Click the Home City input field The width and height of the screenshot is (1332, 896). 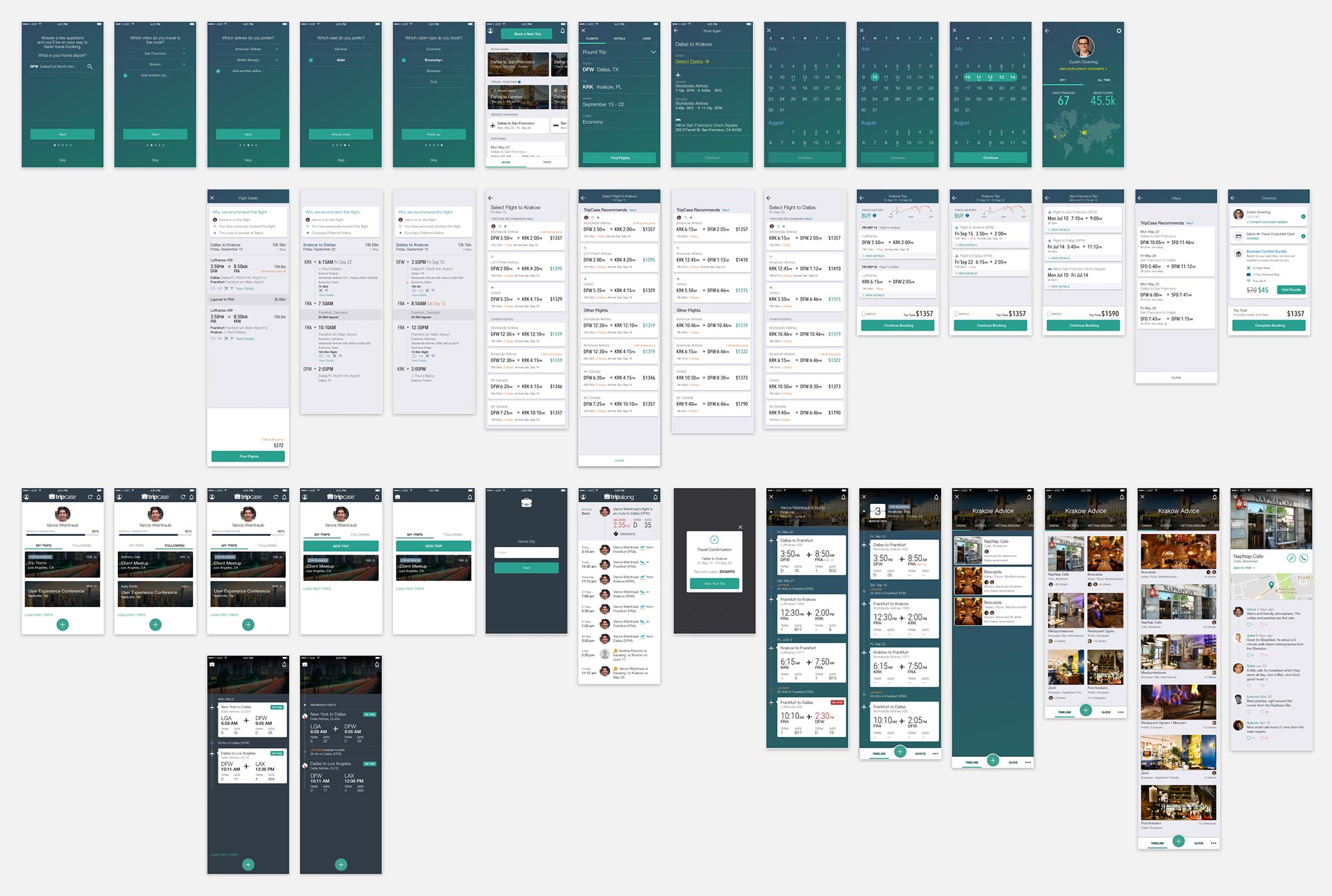click(526, 553)
